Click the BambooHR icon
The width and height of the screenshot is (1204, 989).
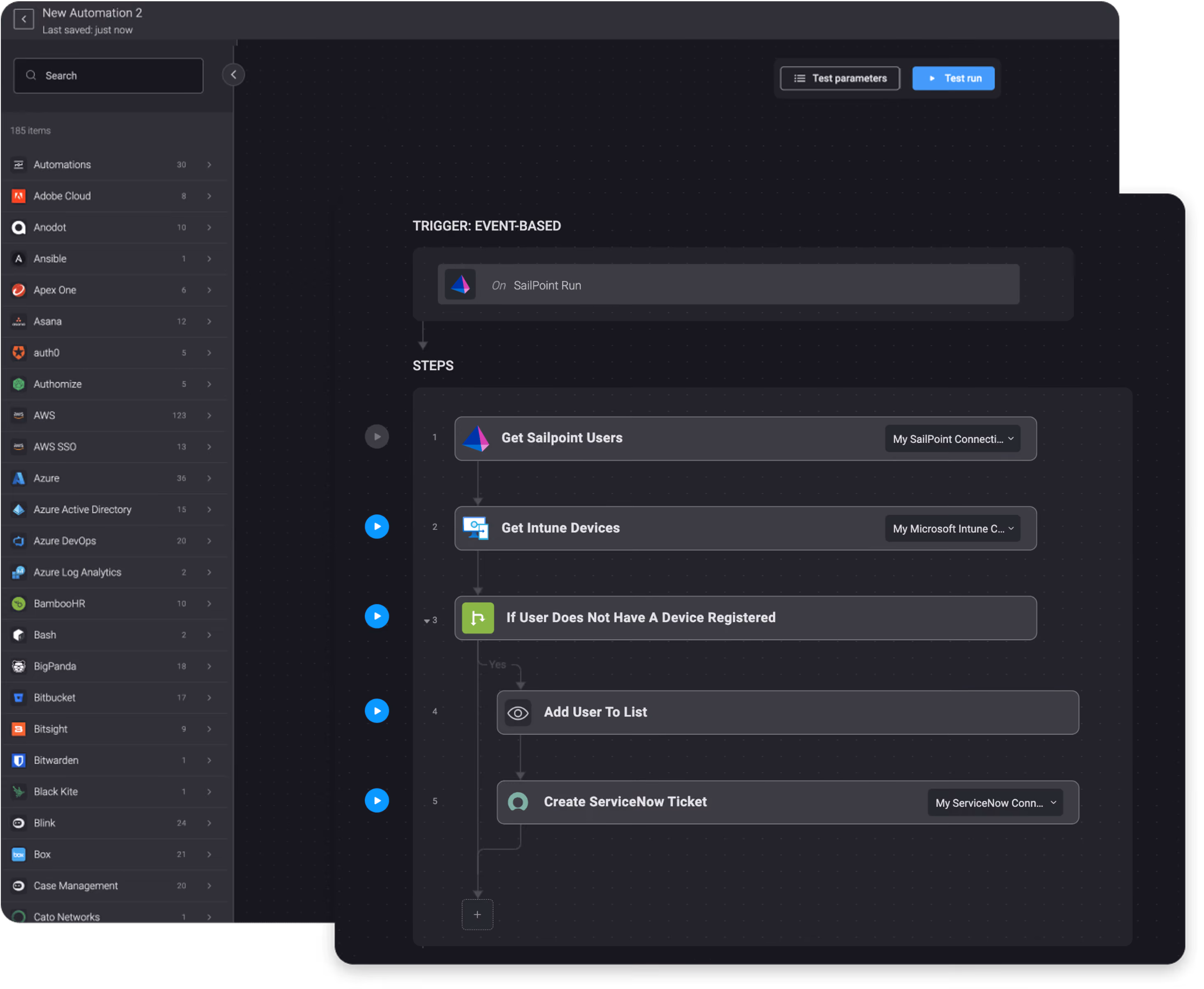tap(19, 603)
